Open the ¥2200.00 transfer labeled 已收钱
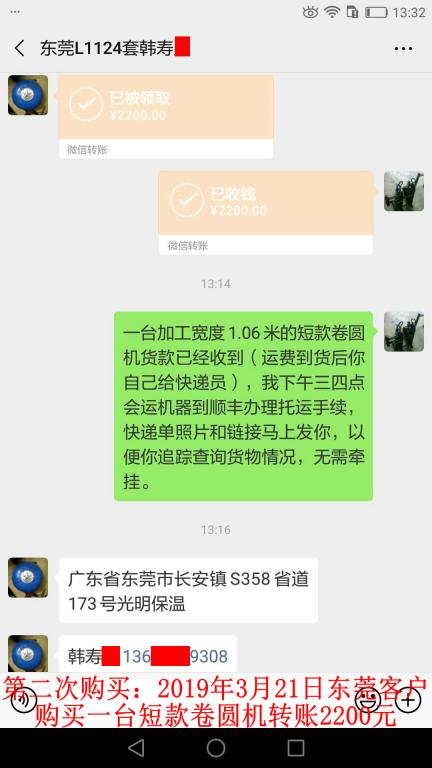Viewport: 432px width, 768px height. pos(265,213)
